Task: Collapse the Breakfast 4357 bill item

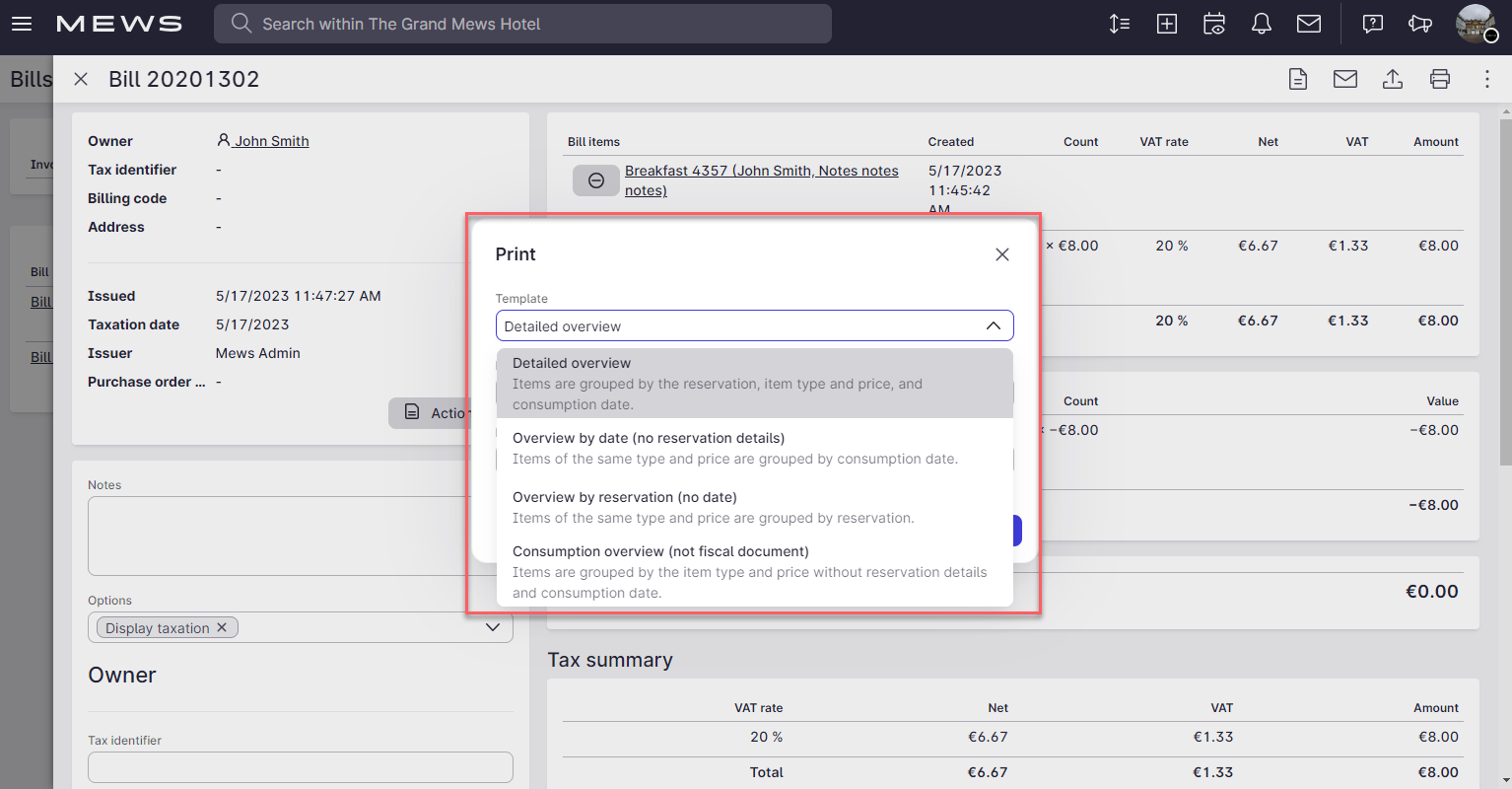Action: 596,180
